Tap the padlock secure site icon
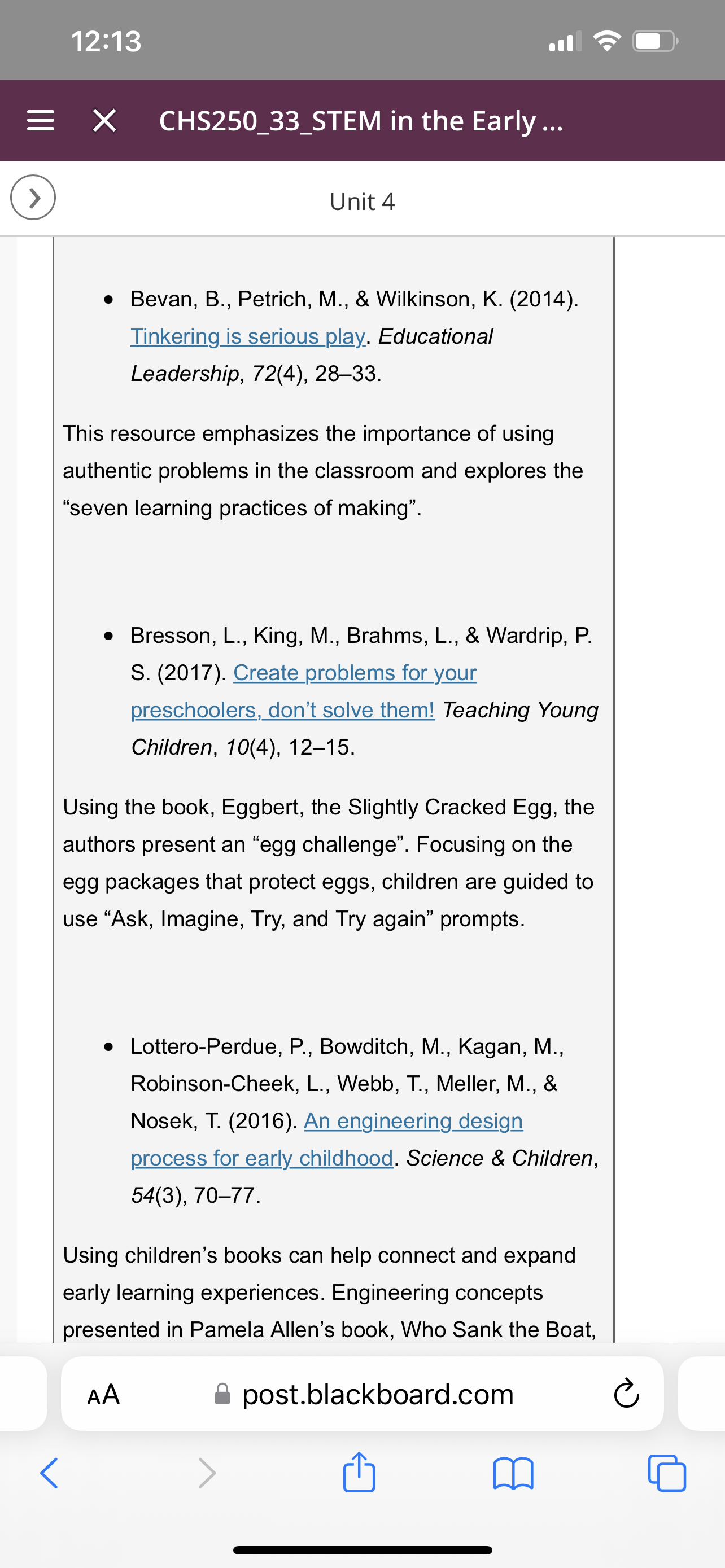 click(223, 1394)
